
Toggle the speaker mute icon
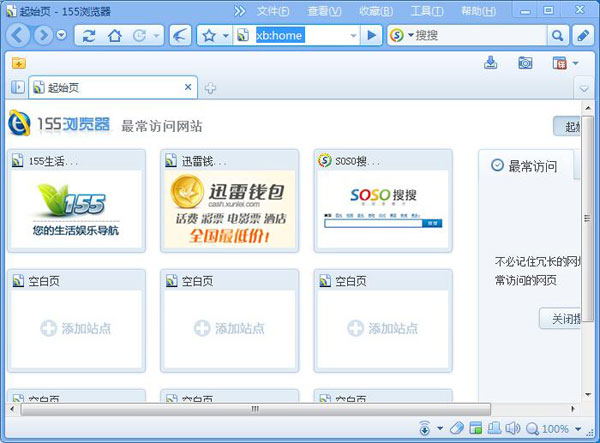pos(513,428)
